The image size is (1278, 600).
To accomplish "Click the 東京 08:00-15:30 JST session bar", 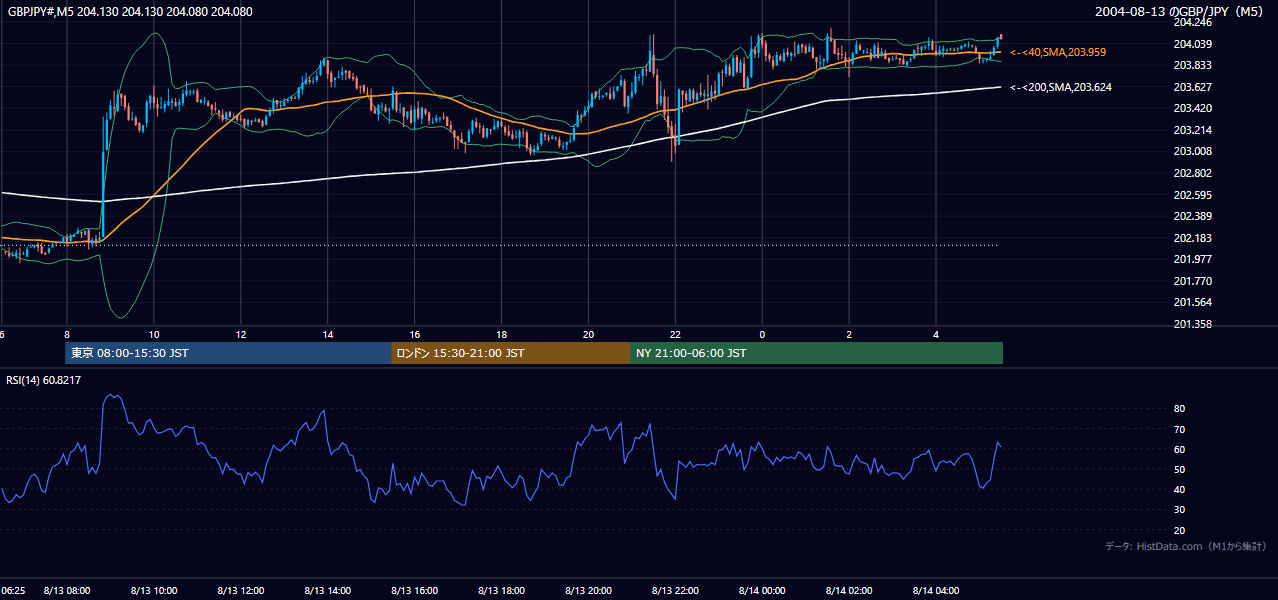I will point(228,353).
